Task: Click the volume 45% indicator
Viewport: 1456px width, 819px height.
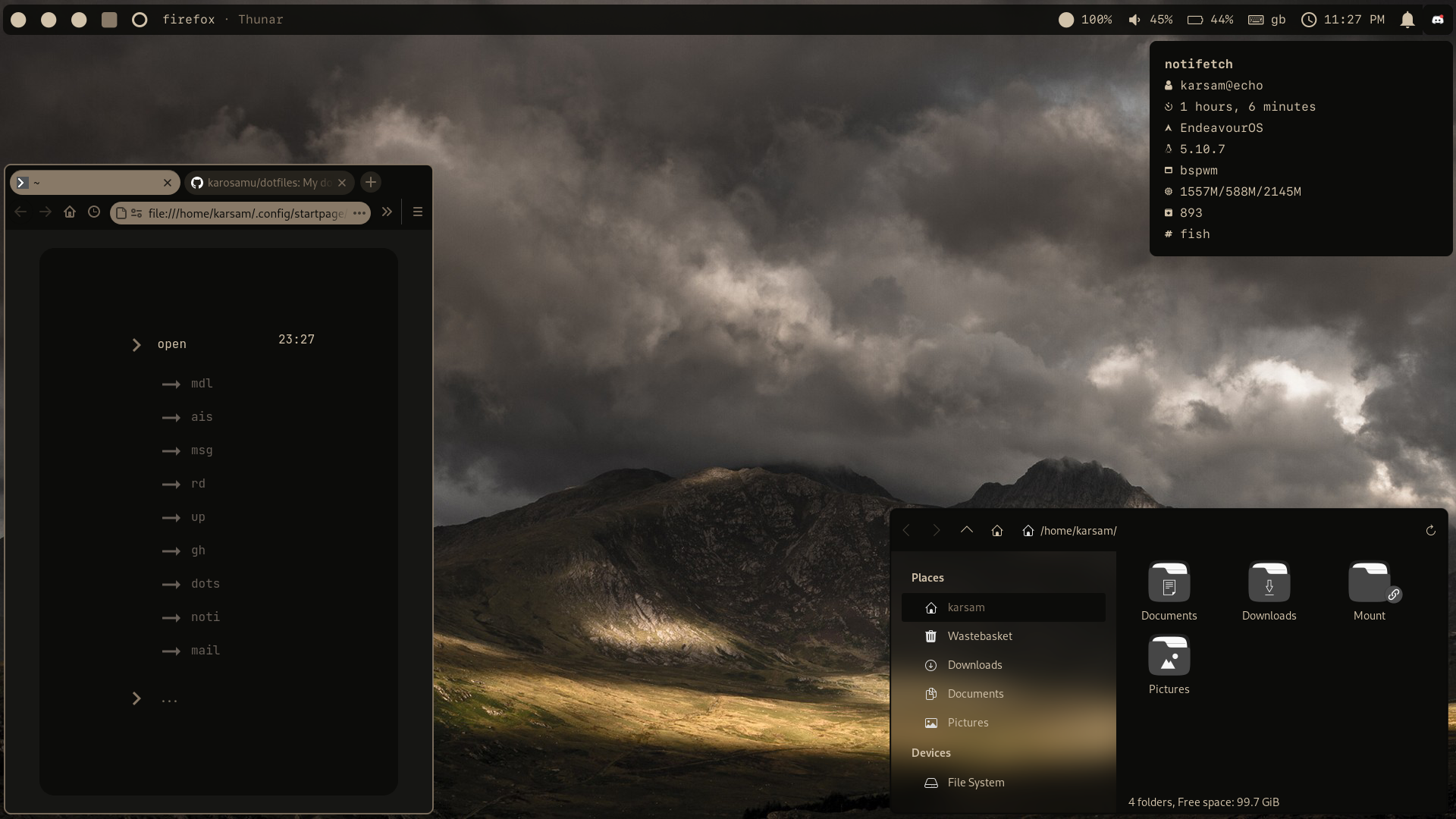Action: click(1150, 20)
